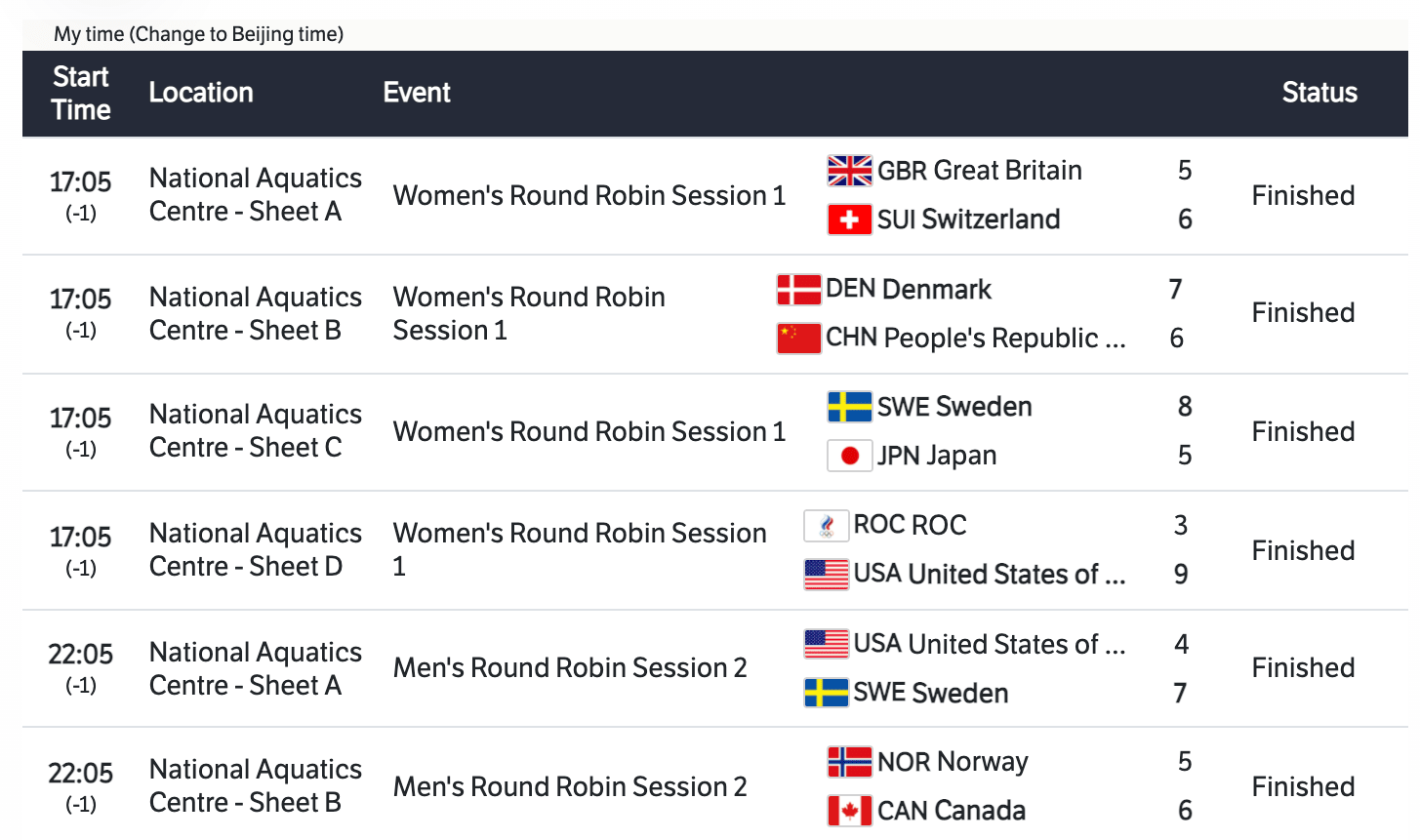Click the Canada flag icon
Screen dimensions: 1420x840
tap(849, 811)
